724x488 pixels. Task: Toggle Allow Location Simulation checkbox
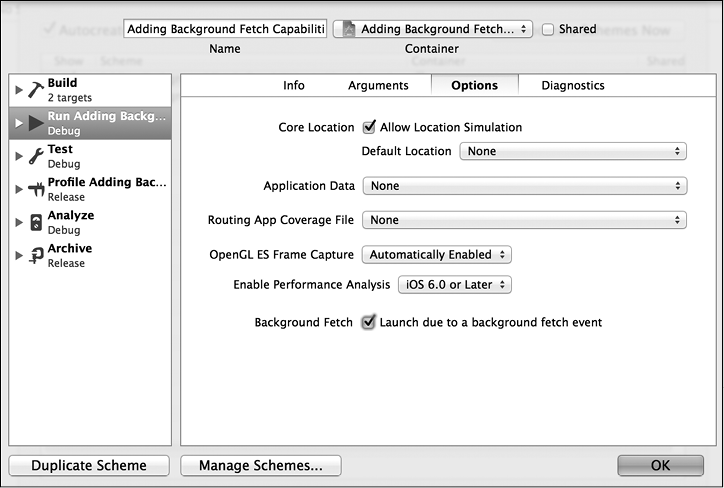[369, 127]
